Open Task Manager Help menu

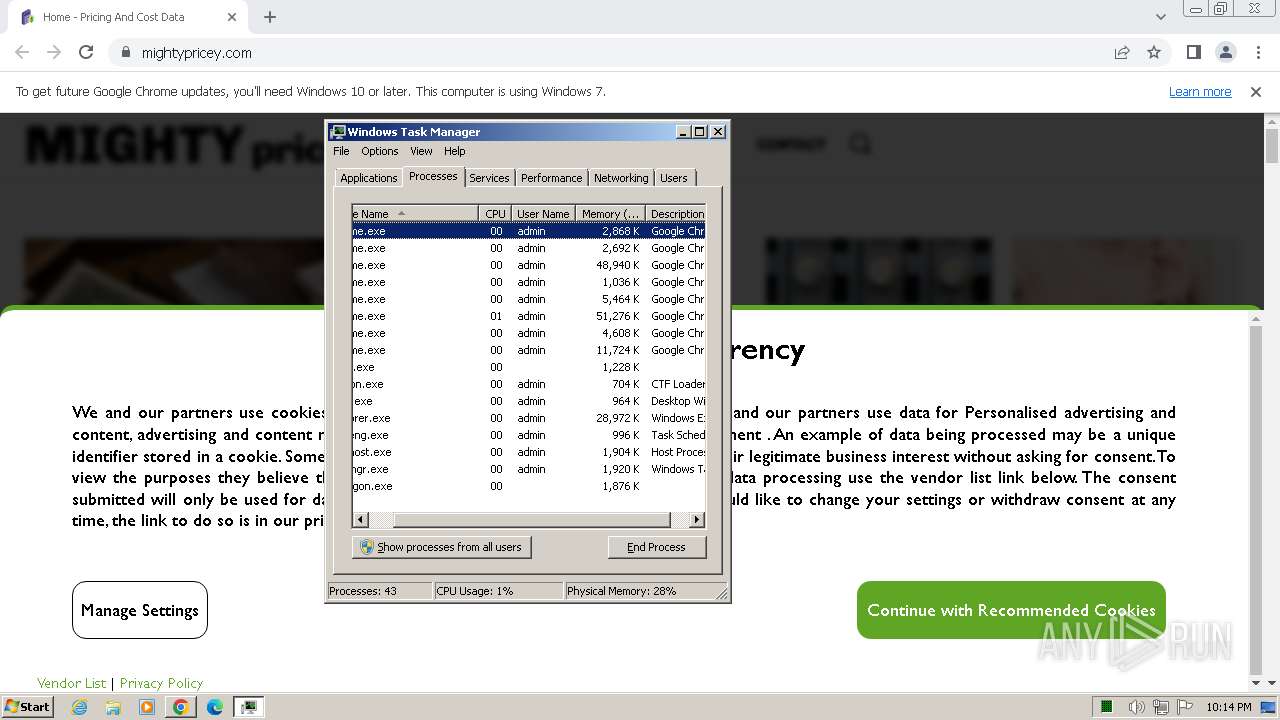point(455,151)
